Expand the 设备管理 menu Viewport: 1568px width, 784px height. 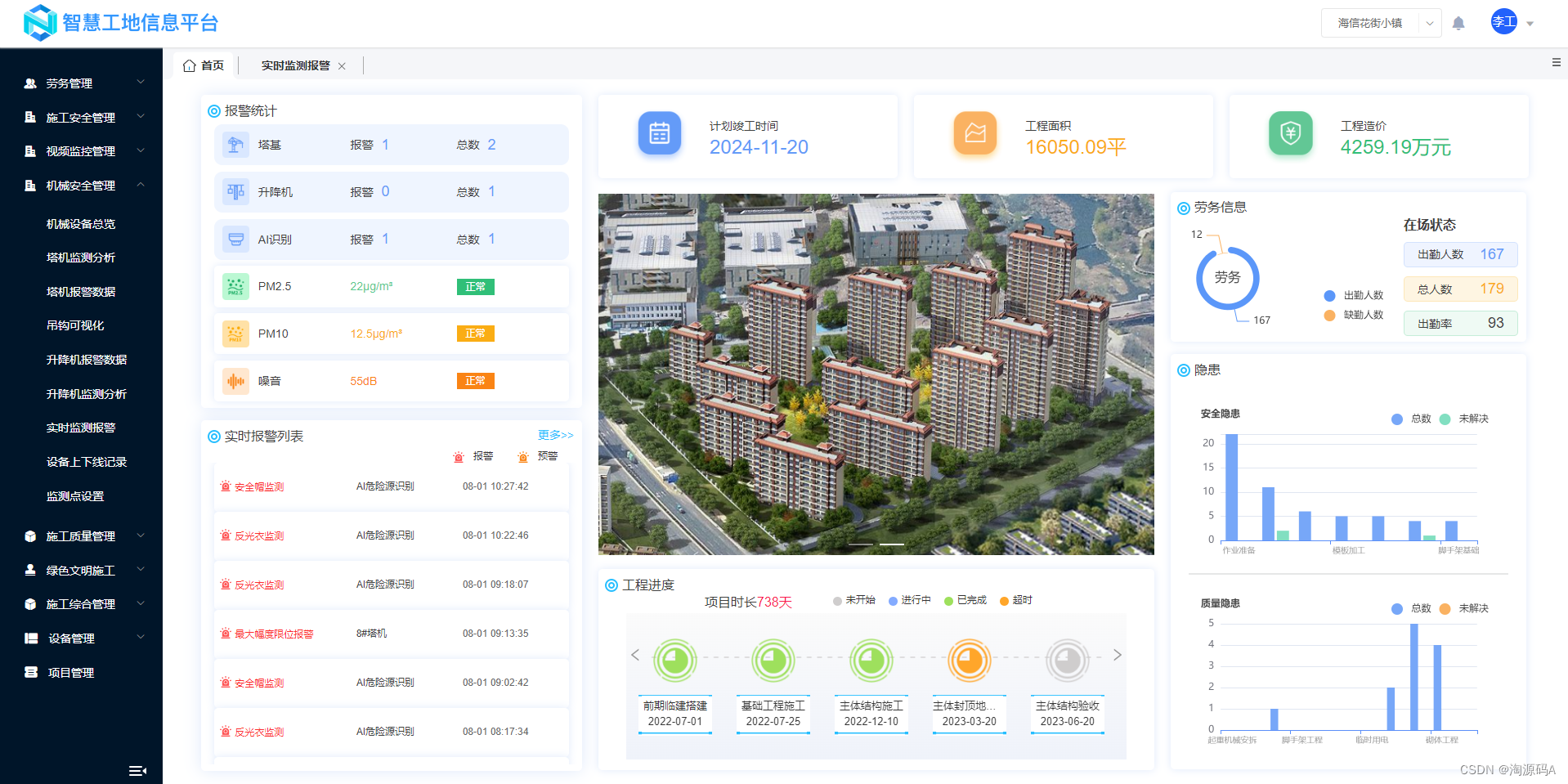(x=82, y=638)
